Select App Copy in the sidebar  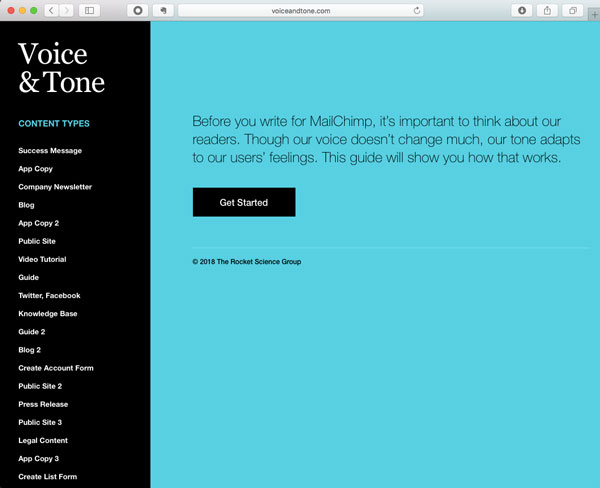[x=36, y=169]
